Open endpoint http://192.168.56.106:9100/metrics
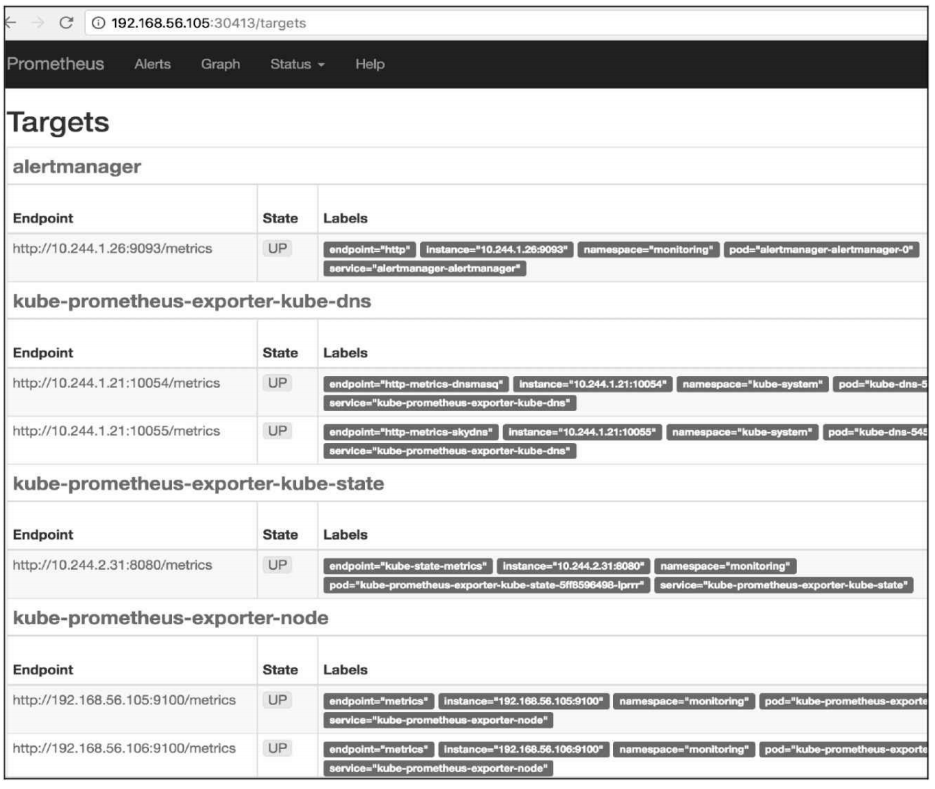The image size is (935, 789). coord(124,748)
